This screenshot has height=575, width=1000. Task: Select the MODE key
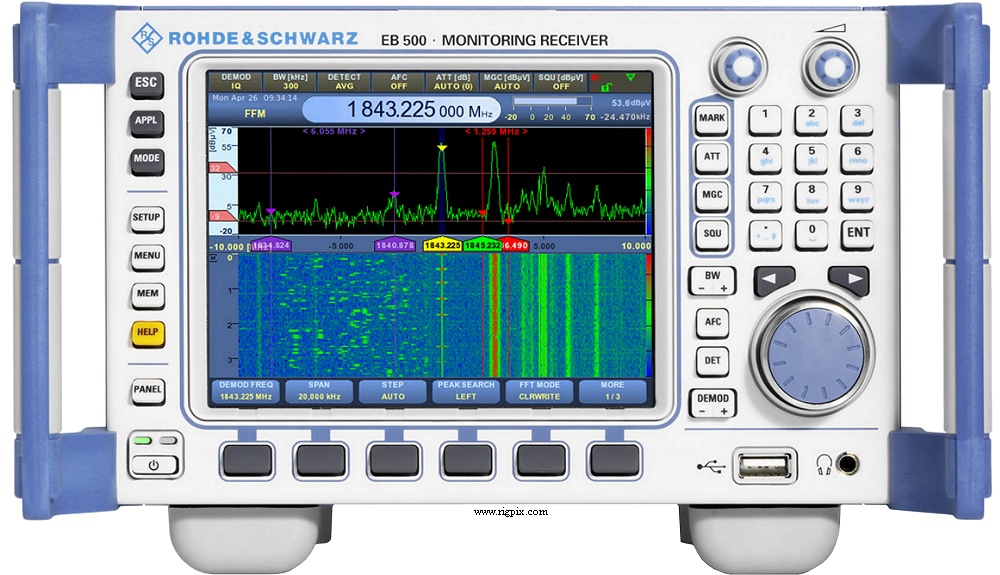146,160
